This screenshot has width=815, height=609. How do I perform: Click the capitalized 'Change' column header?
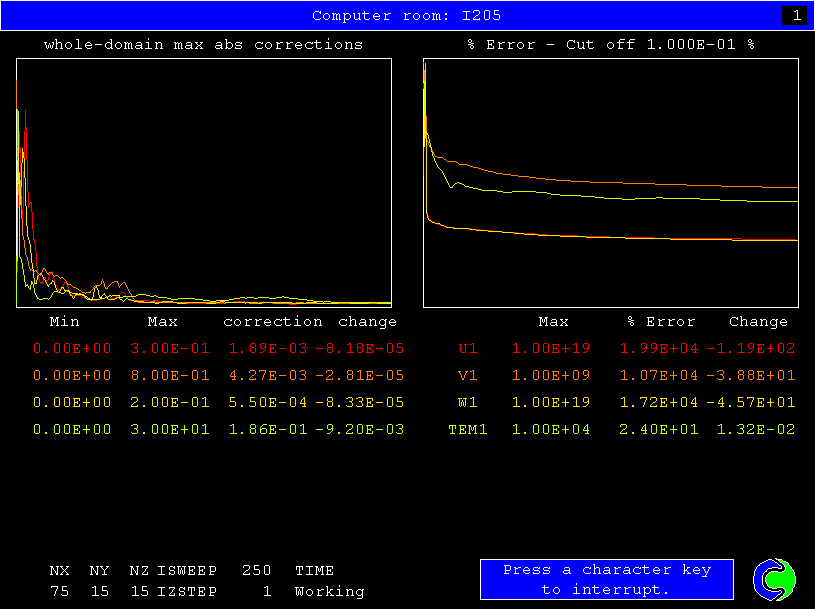click(758, 322)
